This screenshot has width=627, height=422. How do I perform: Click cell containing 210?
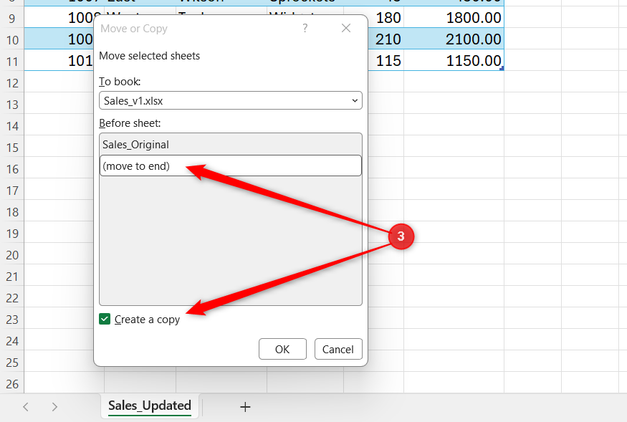pos(385,39)
